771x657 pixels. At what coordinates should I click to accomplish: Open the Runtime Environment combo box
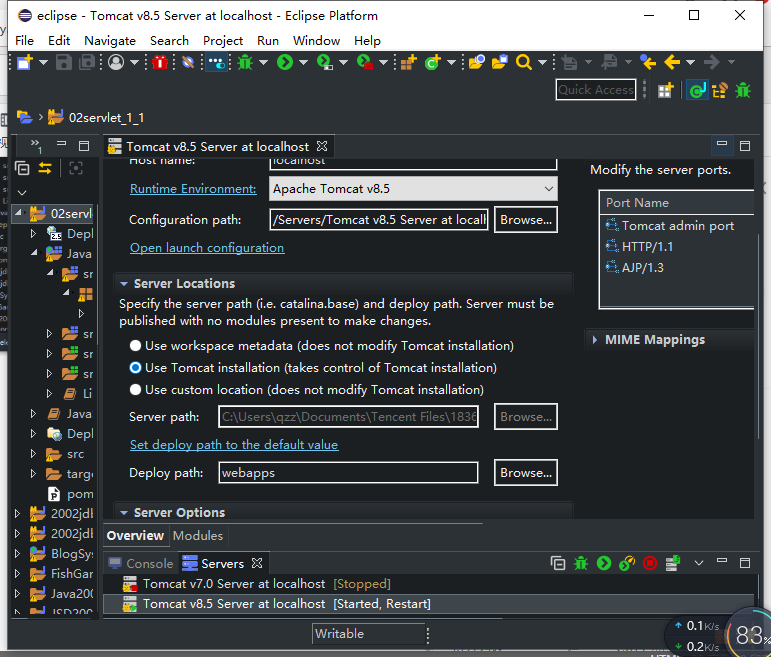[413, 189]
